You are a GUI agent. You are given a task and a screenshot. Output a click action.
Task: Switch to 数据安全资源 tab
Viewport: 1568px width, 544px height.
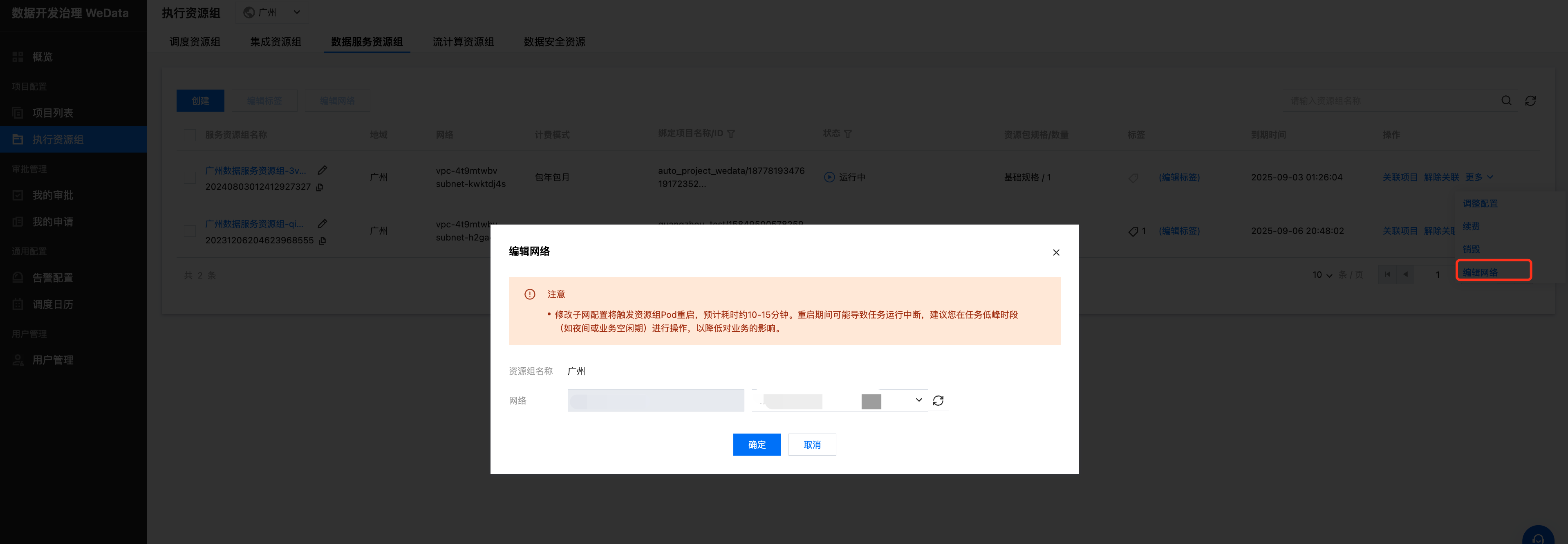[555, 42]
